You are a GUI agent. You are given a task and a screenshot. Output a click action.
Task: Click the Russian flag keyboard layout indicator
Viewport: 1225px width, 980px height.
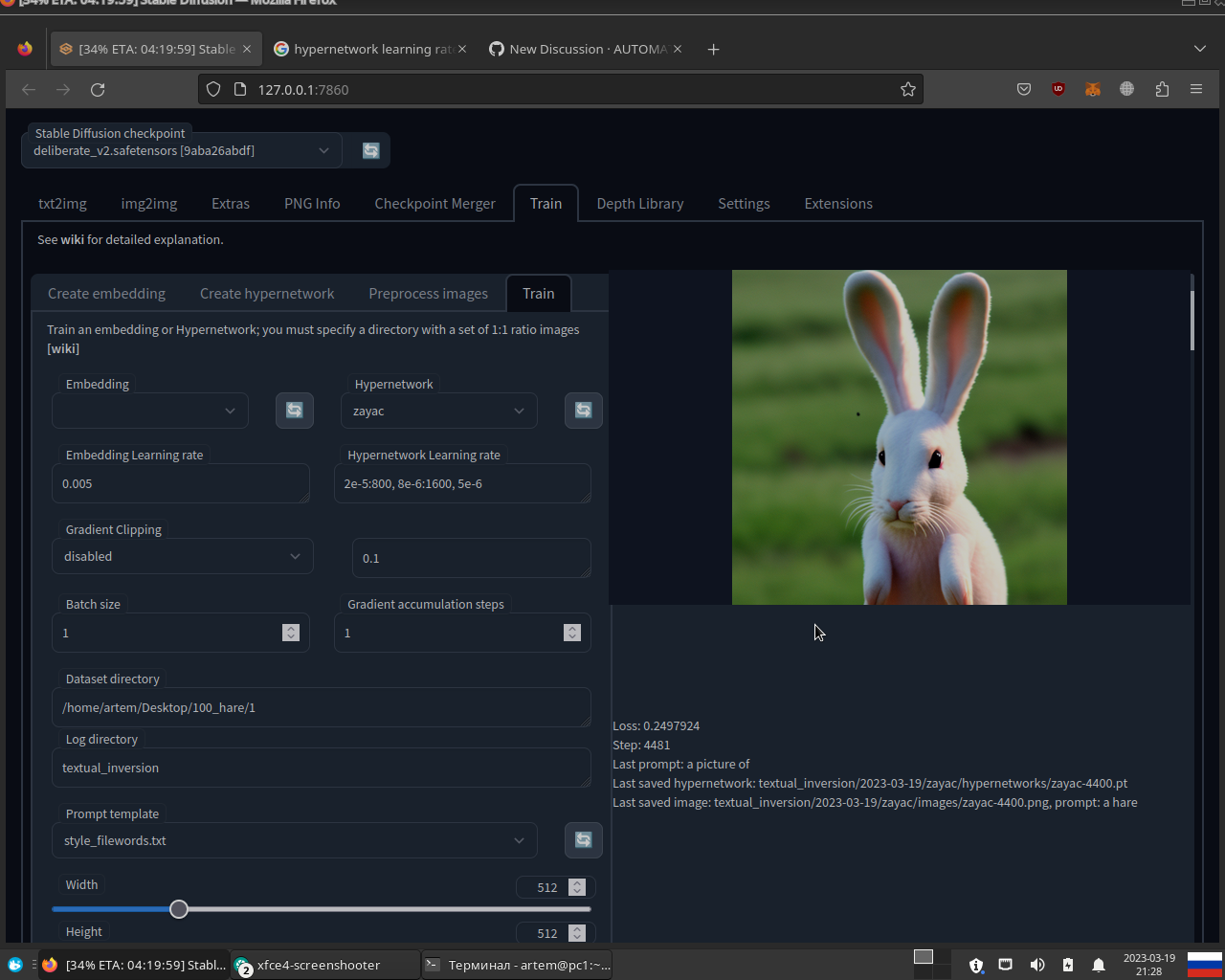[1205, 964]
